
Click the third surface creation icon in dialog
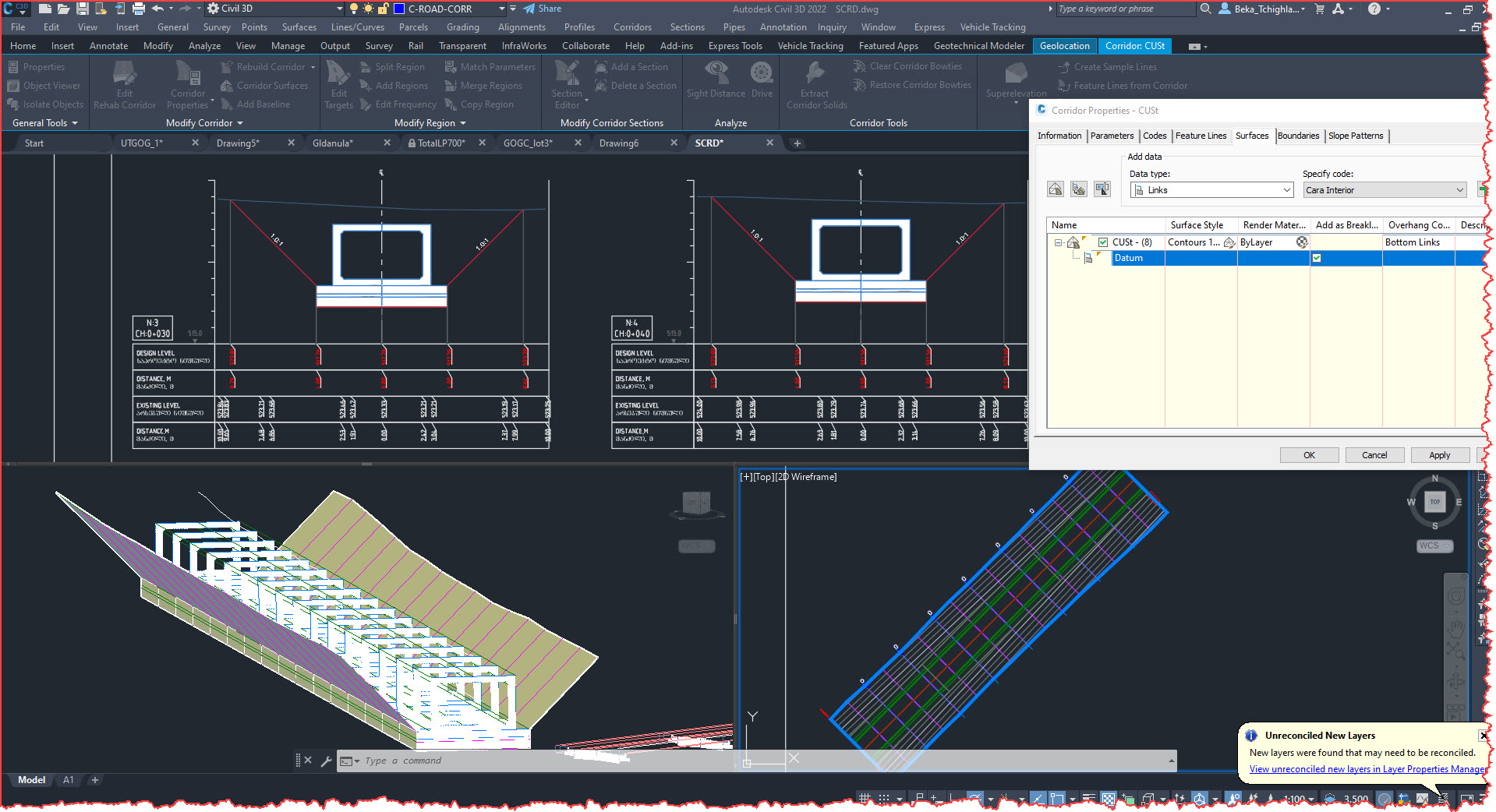coord(1102,189)
